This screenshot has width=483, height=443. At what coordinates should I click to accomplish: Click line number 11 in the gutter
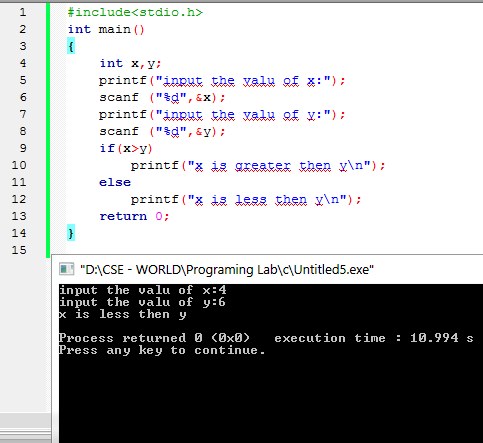tap(19, 182)
